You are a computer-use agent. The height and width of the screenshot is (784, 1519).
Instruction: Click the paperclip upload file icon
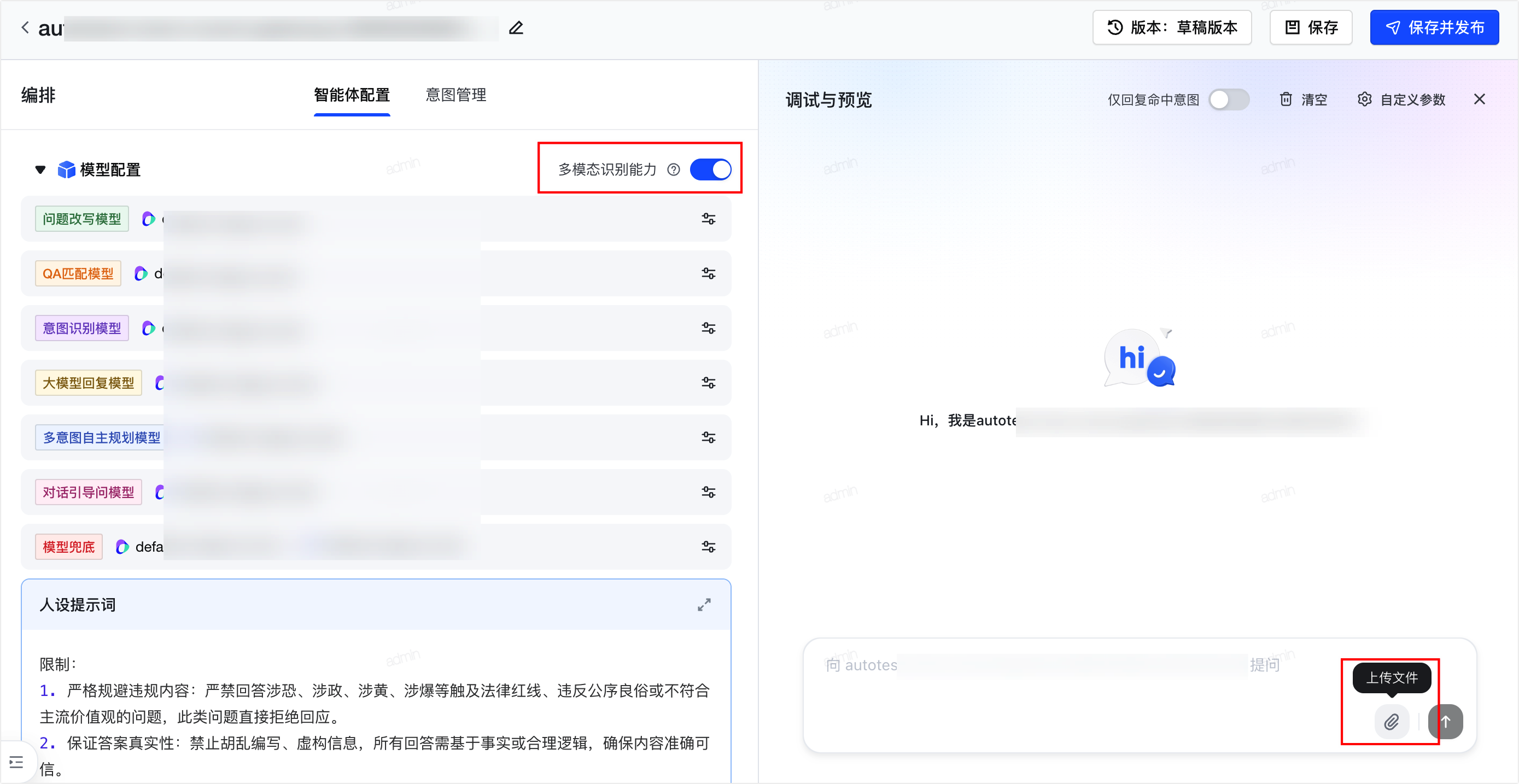(1392, 722)
